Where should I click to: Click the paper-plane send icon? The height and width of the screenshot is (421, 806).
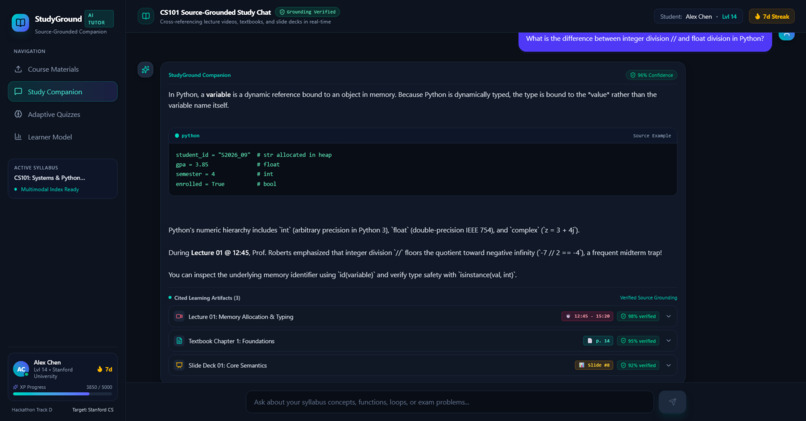[x=672, y=402]
